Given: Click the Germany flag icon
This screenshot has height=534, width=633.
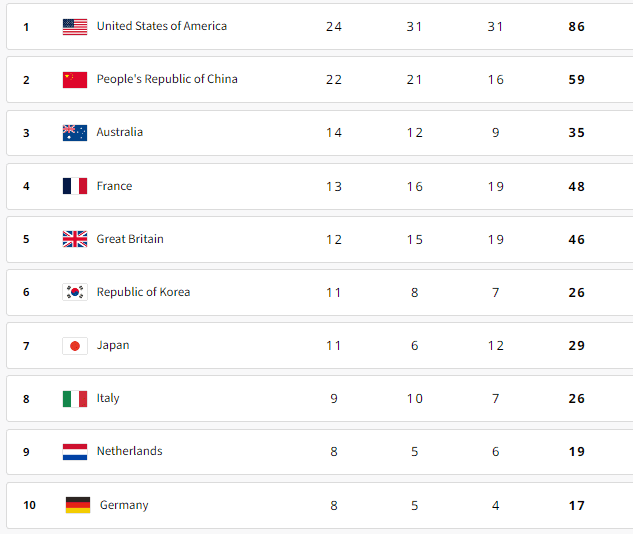Looking at the screenshot, I should [x=78, y=505].
